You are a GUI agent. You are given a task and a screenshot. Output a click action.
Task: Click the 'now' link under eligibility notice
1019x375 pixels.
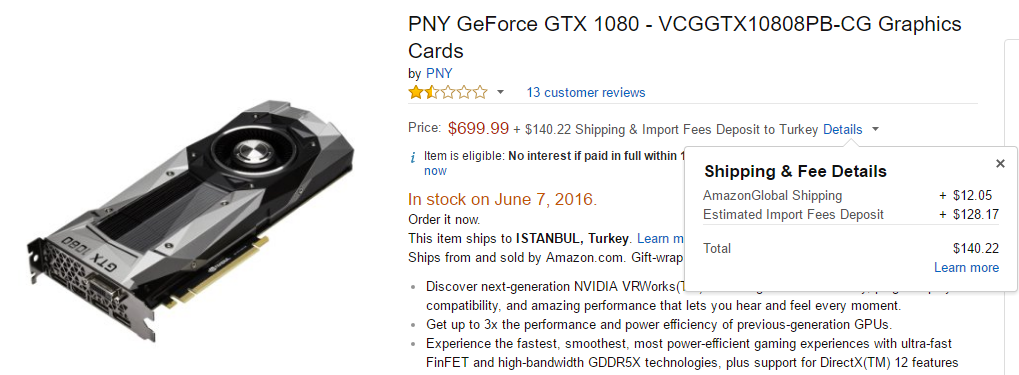click(x=435, y=171)
